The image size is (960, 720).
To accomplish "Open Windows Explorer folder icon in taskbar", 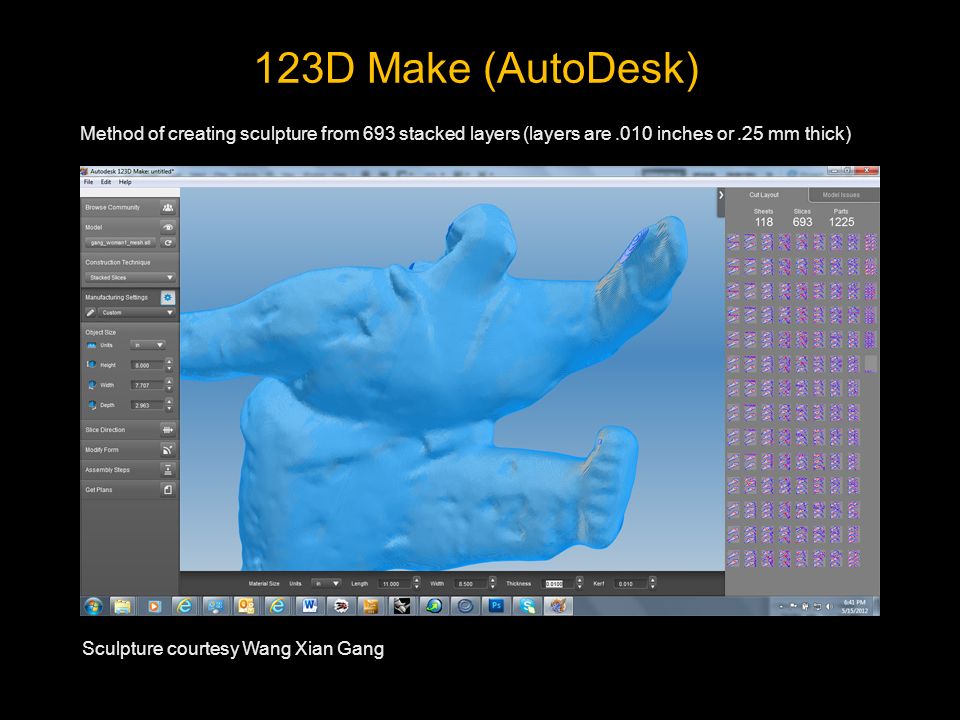I will click(x=122, y=607).
